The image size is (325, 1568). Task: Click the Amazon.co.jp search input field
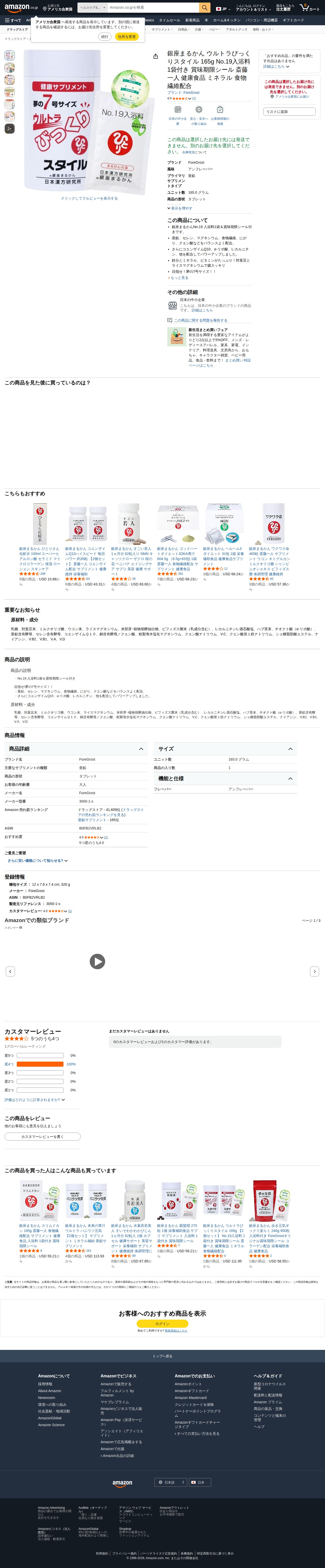click(153, 7)
